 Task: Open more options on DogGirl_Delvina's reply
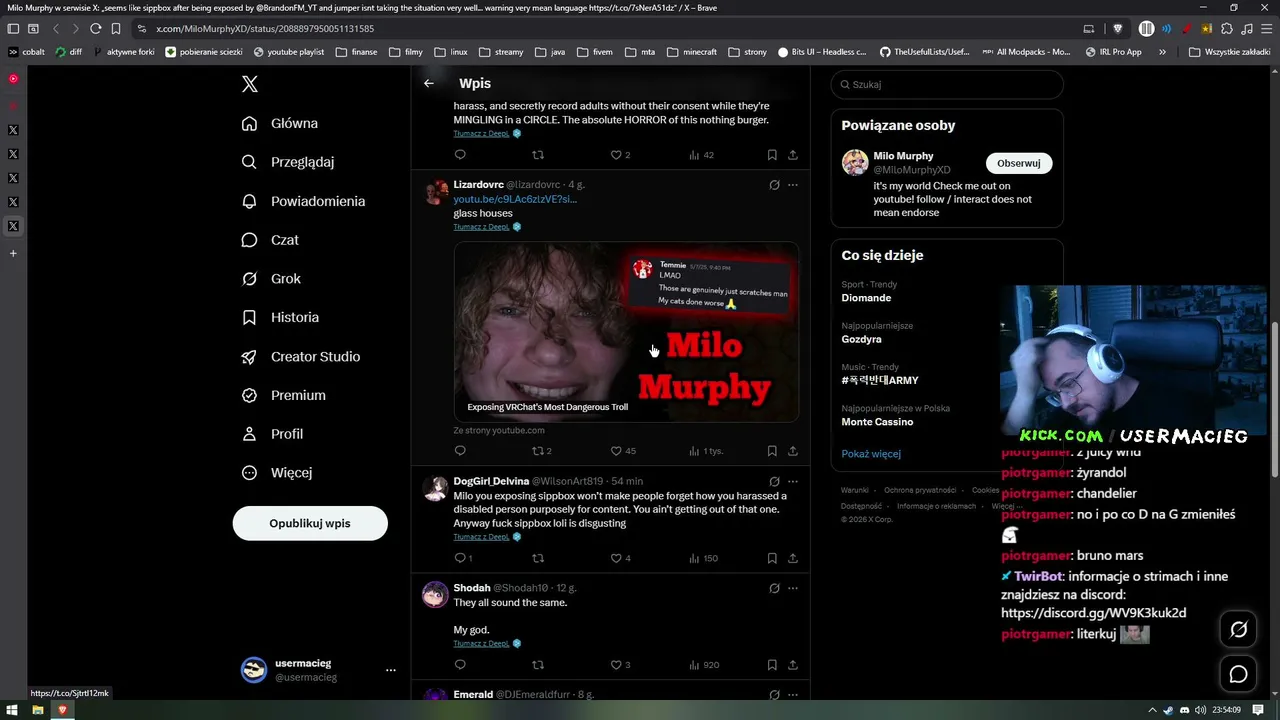pos(793,481)
